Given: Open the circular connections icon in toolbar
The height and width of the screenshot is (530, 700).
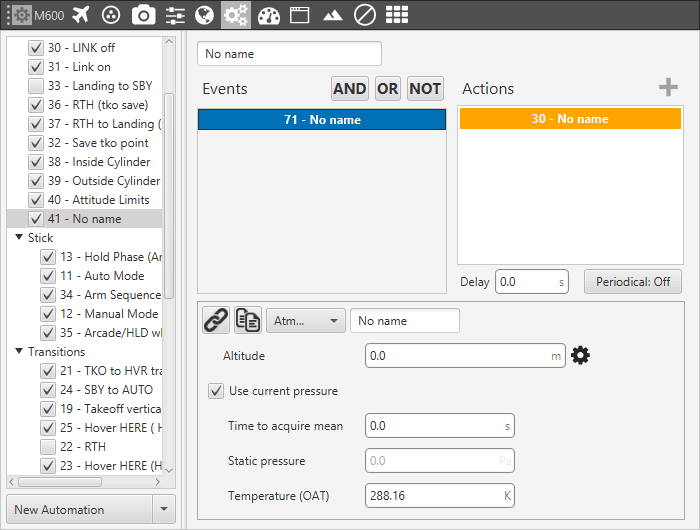Looking at the screenshot, I should (x=111, y=15).
